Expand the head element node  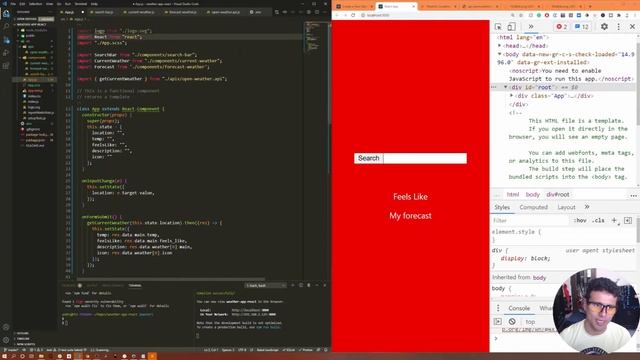[x=500, y=46]
